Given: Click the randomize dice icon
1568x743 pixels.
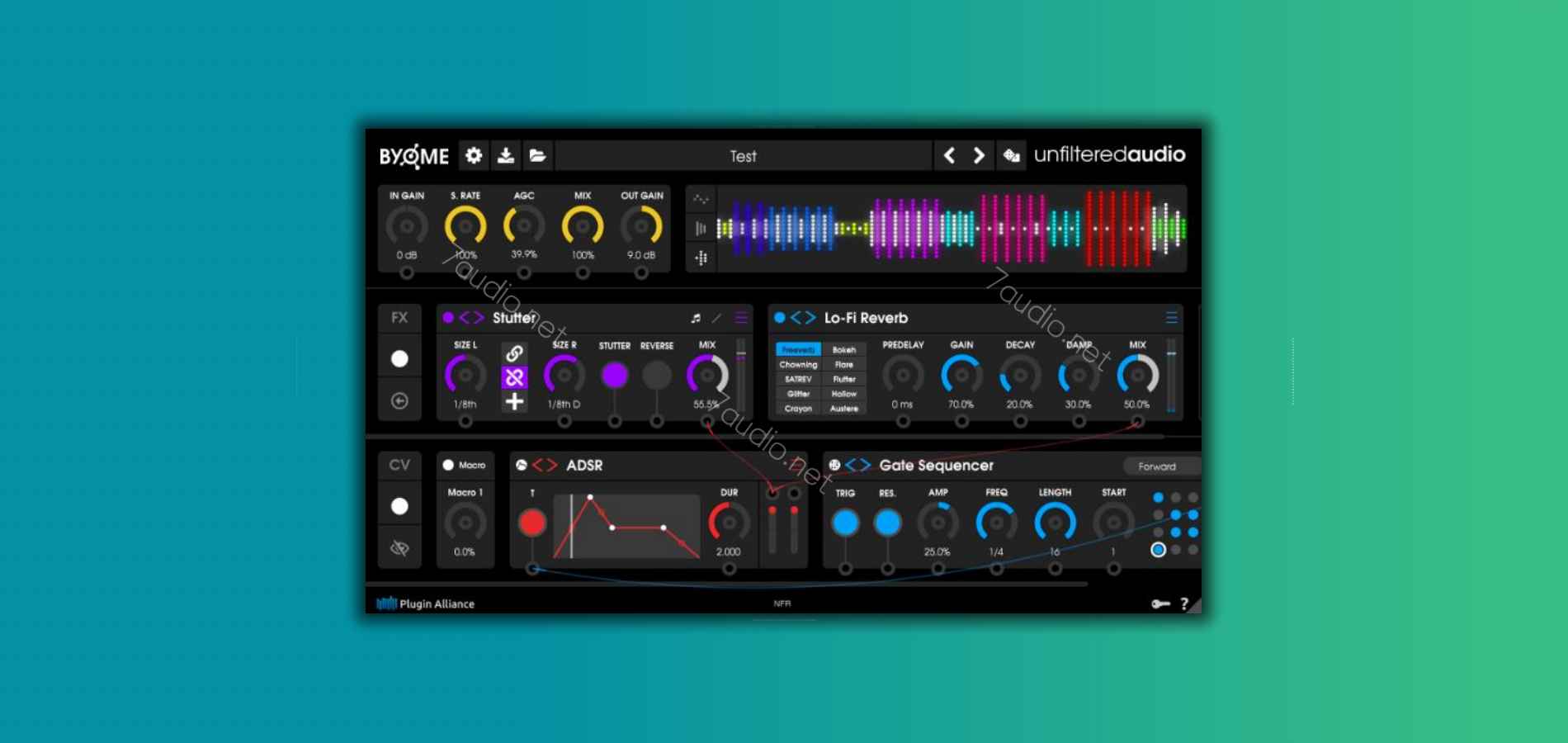Looking at the screenshot, I should (1011, 155).
